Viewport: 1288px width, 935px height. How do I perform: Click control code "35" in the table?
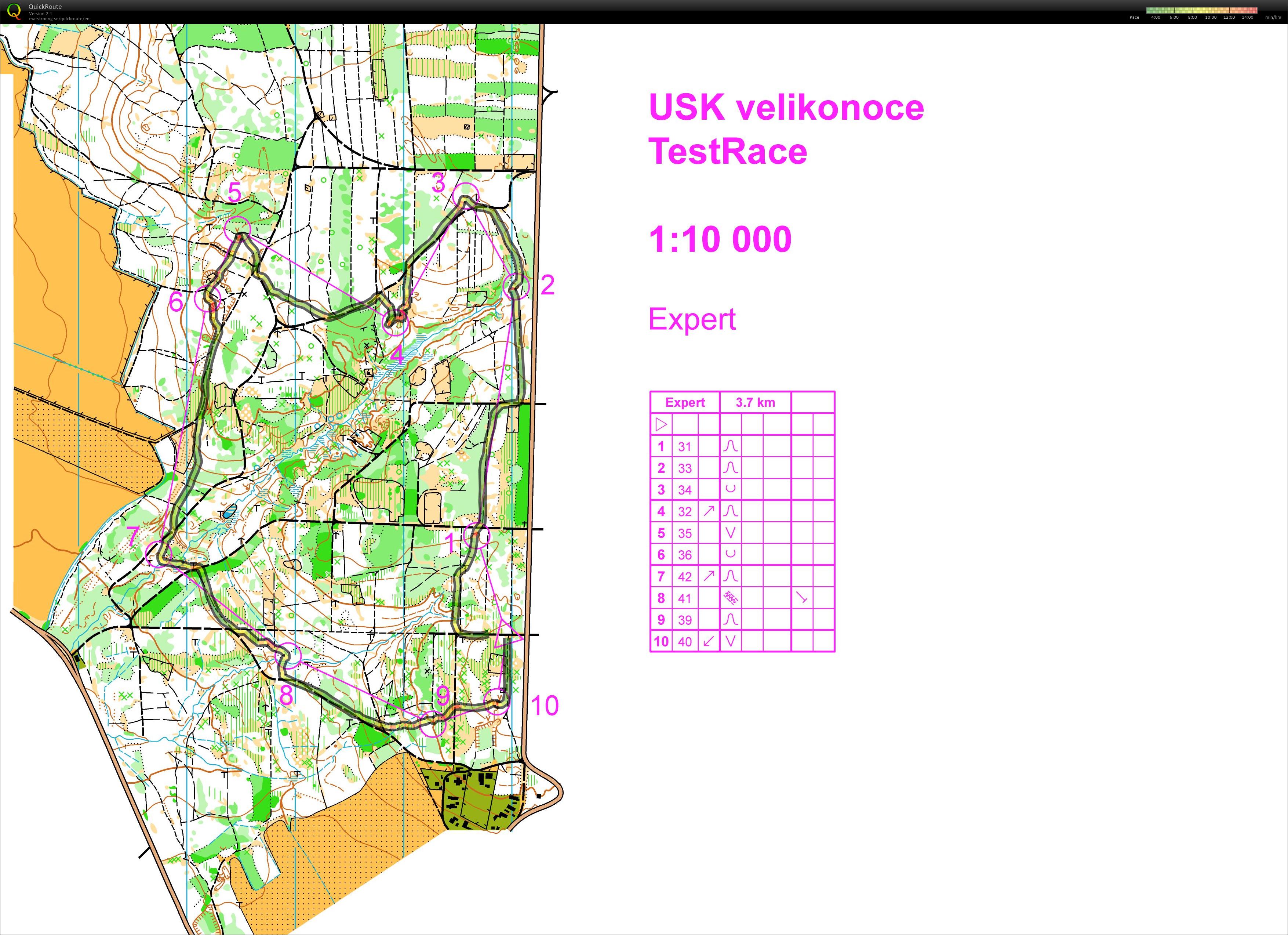[x=685, y=533]
